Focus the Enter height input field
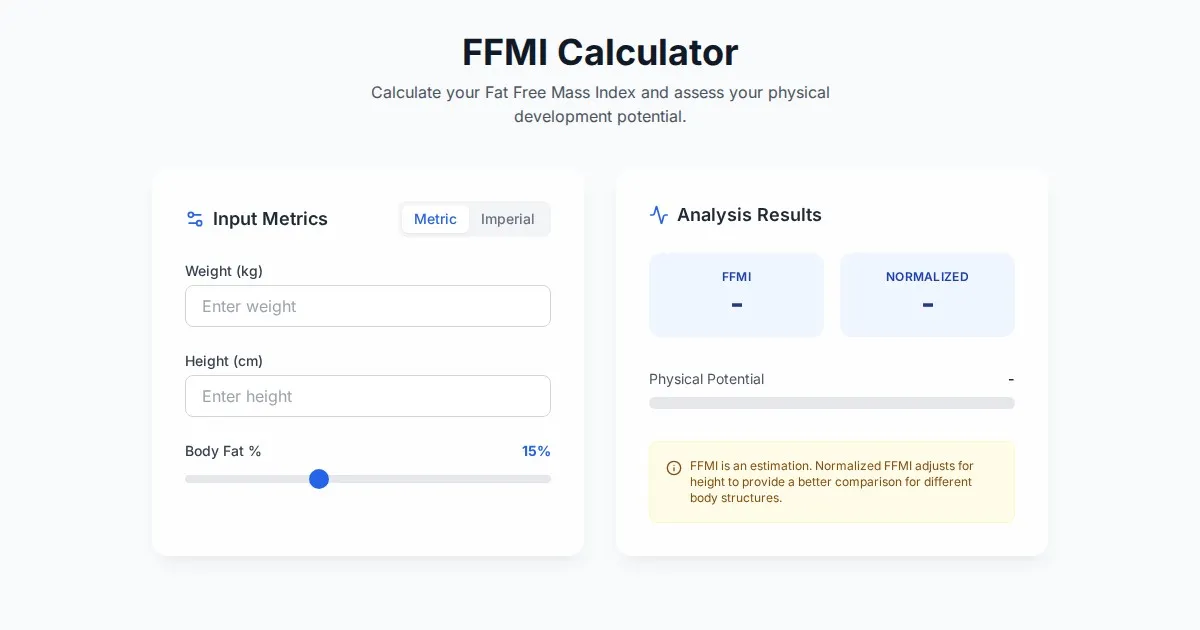The height and width of the screenshot is (630, 1200). 368,396
